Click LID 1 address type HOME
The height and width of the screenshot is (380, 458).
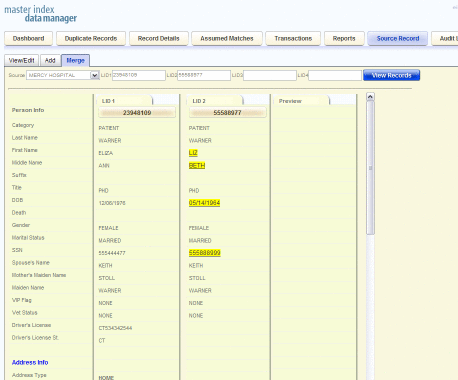point(106,378)
